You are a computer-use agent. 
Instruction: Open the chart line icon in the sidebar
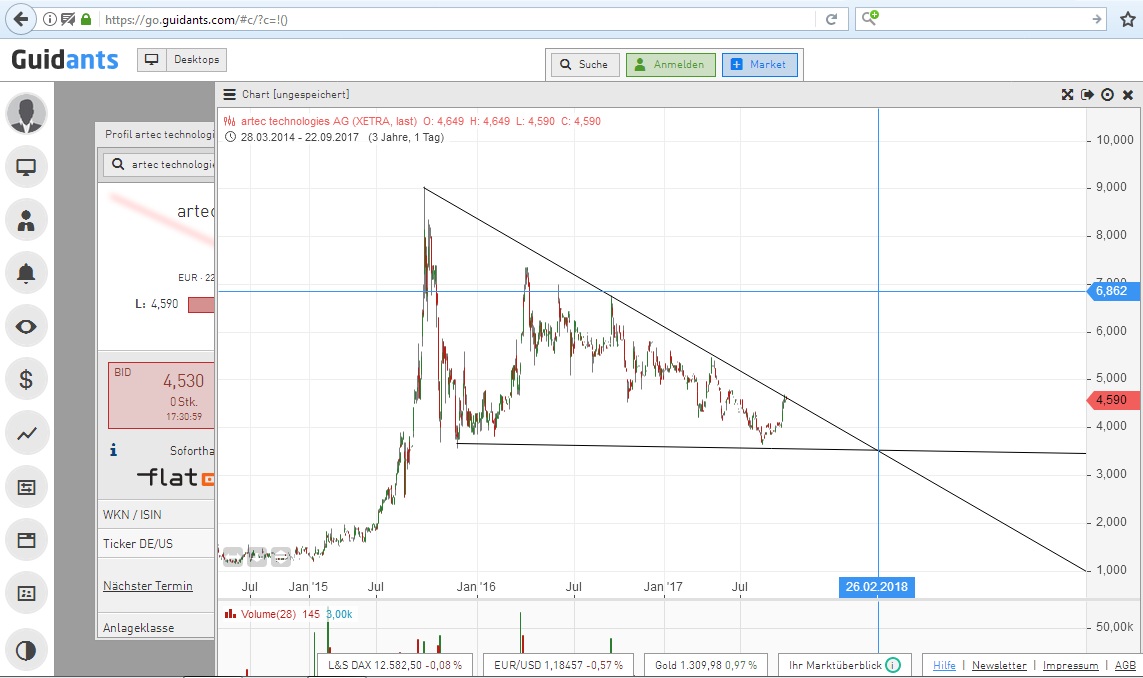pyautogui.click(x=26, y=434)
